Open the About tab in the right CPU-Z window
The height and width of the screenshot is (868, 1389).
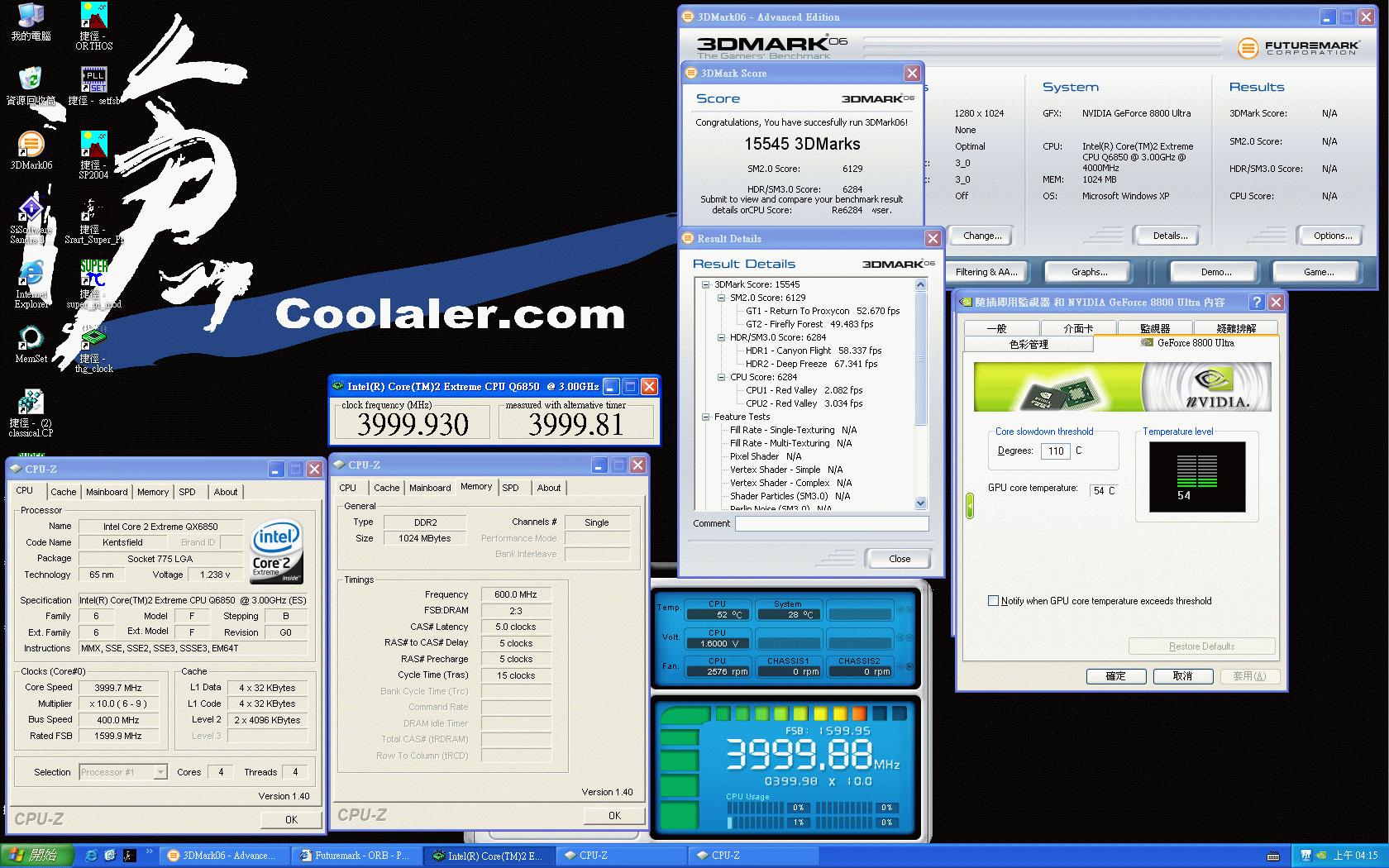pyautogui.click(x=549, y=488)
